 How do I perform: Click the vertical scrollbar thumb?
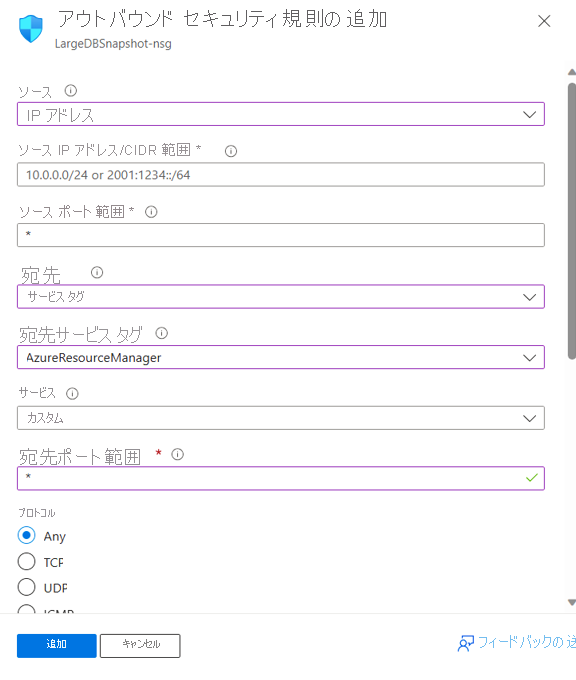coord(572,221)
